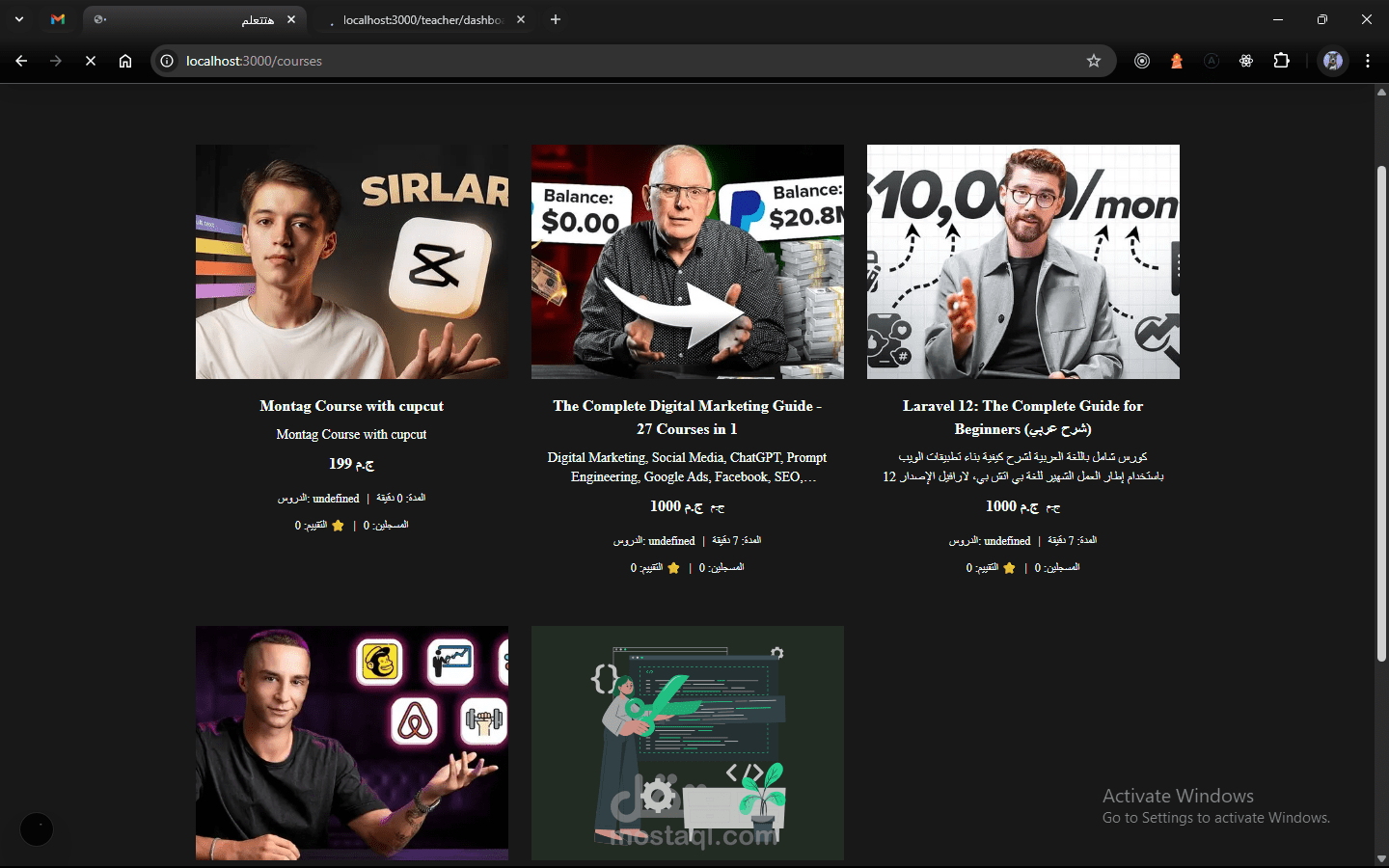Open the coding illustration course thumbnail
Image resolution: width=1389 pixels, height=868 pixels.
point(688,743)
